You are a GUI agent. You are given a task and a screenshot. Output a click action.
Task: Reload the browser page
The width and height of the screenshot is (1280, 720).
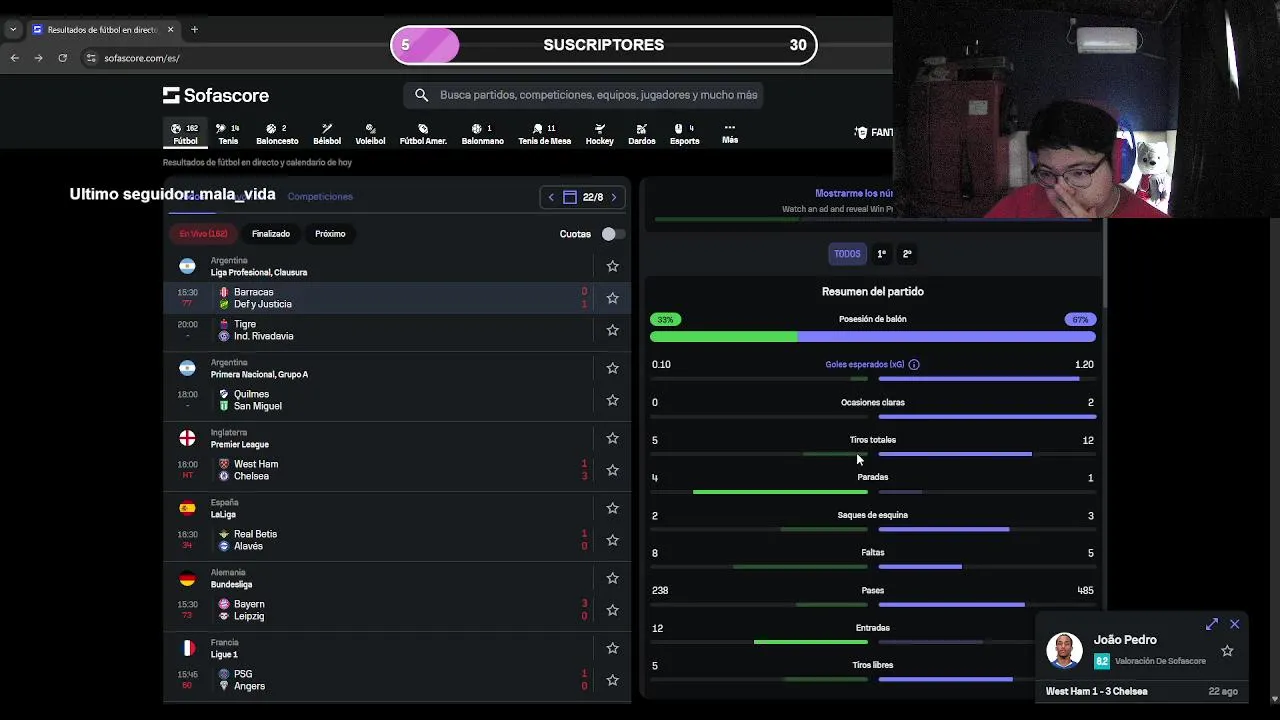[x=62, y=58]
